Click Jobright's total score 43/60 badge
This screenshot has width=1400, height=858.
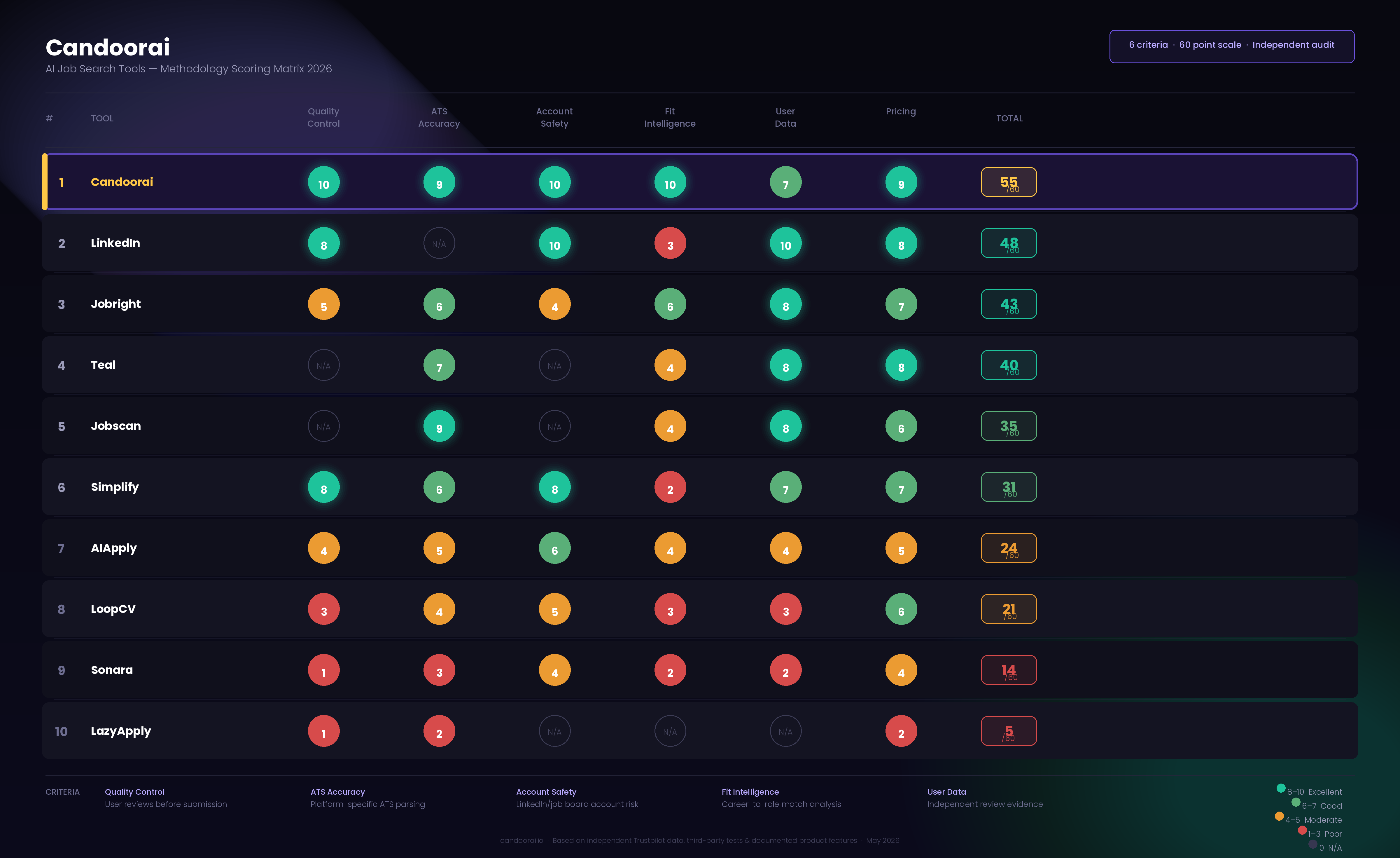click(1009, 304)
